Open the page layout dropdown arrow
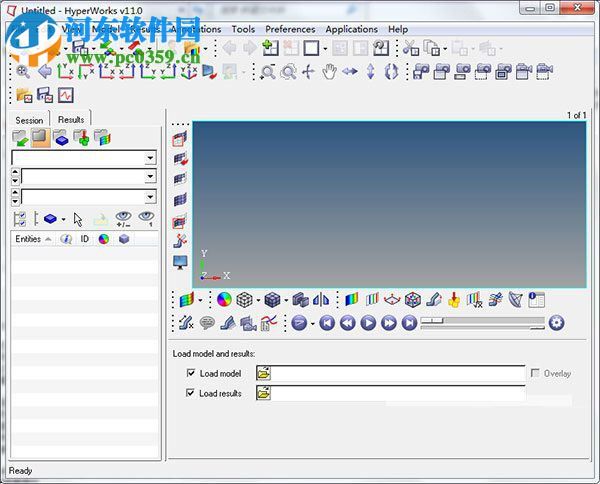This screenshot has height=484, width=600. coord(325,49)
